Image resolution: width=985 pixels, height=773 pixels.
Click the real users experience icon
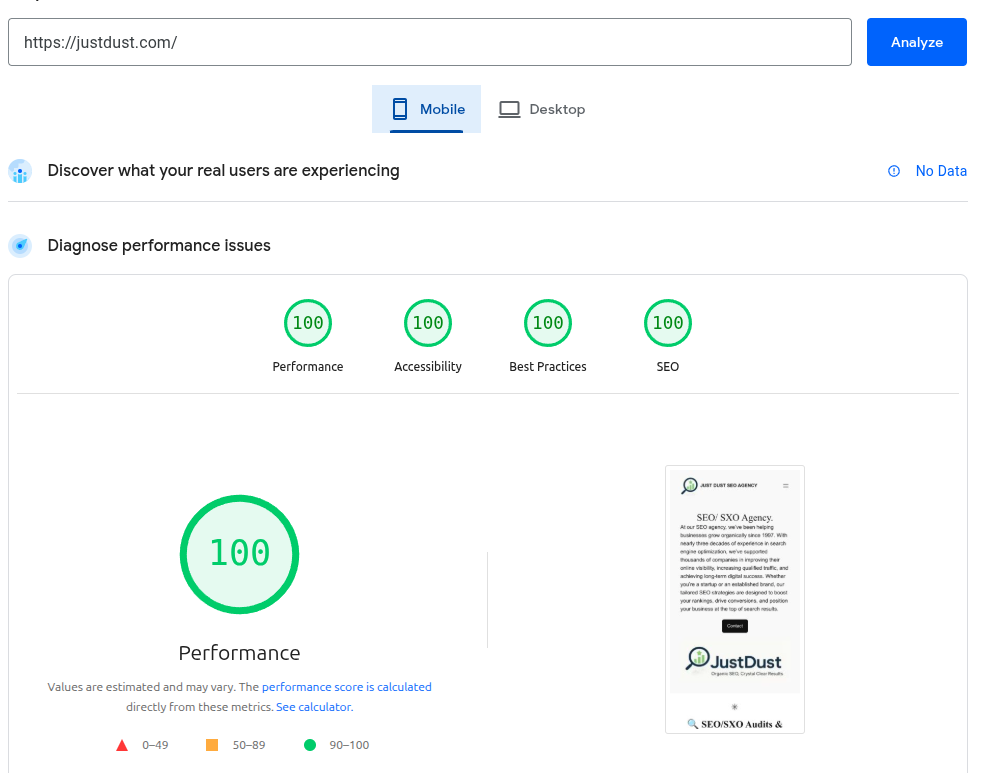20,171
